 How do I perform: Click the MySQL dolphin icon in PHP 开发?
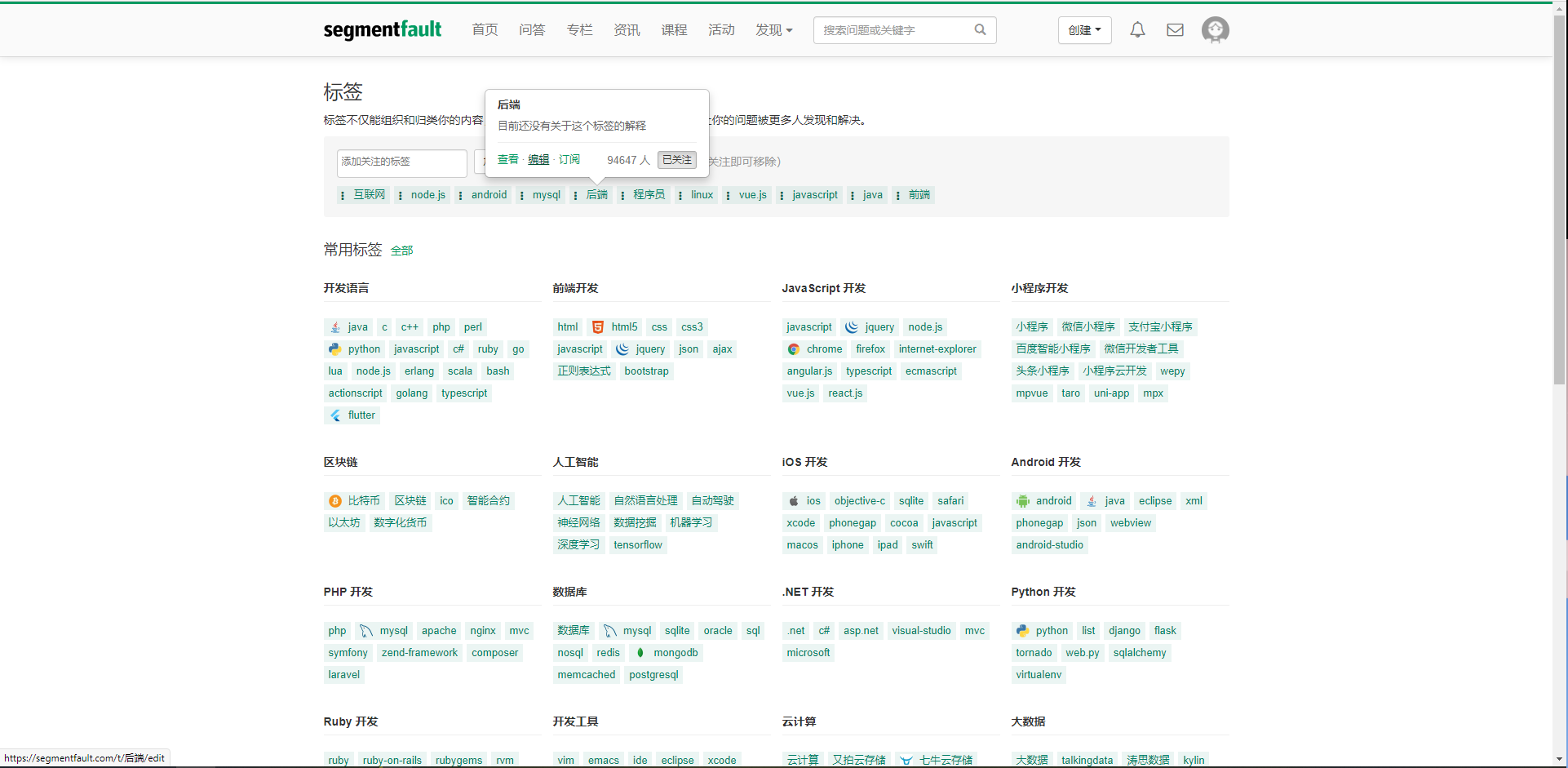tap(366, 631)
